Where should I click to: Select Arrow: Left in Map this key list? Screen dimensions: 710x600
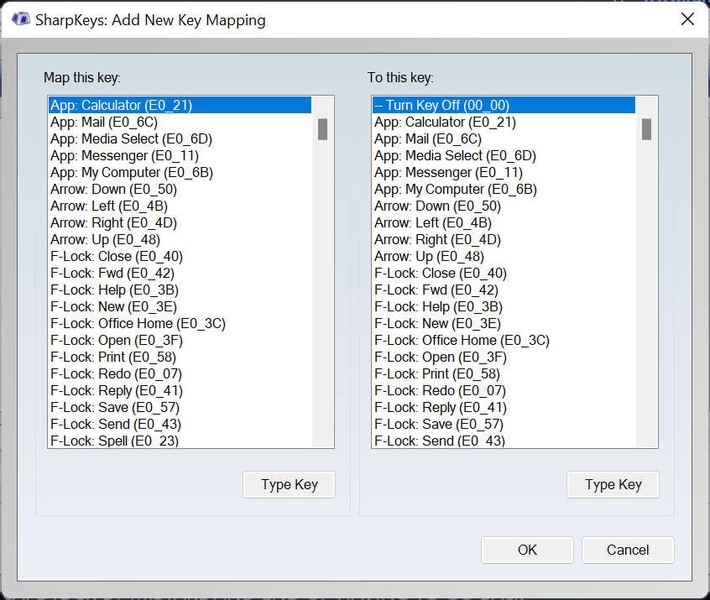(x=180, y=206)
